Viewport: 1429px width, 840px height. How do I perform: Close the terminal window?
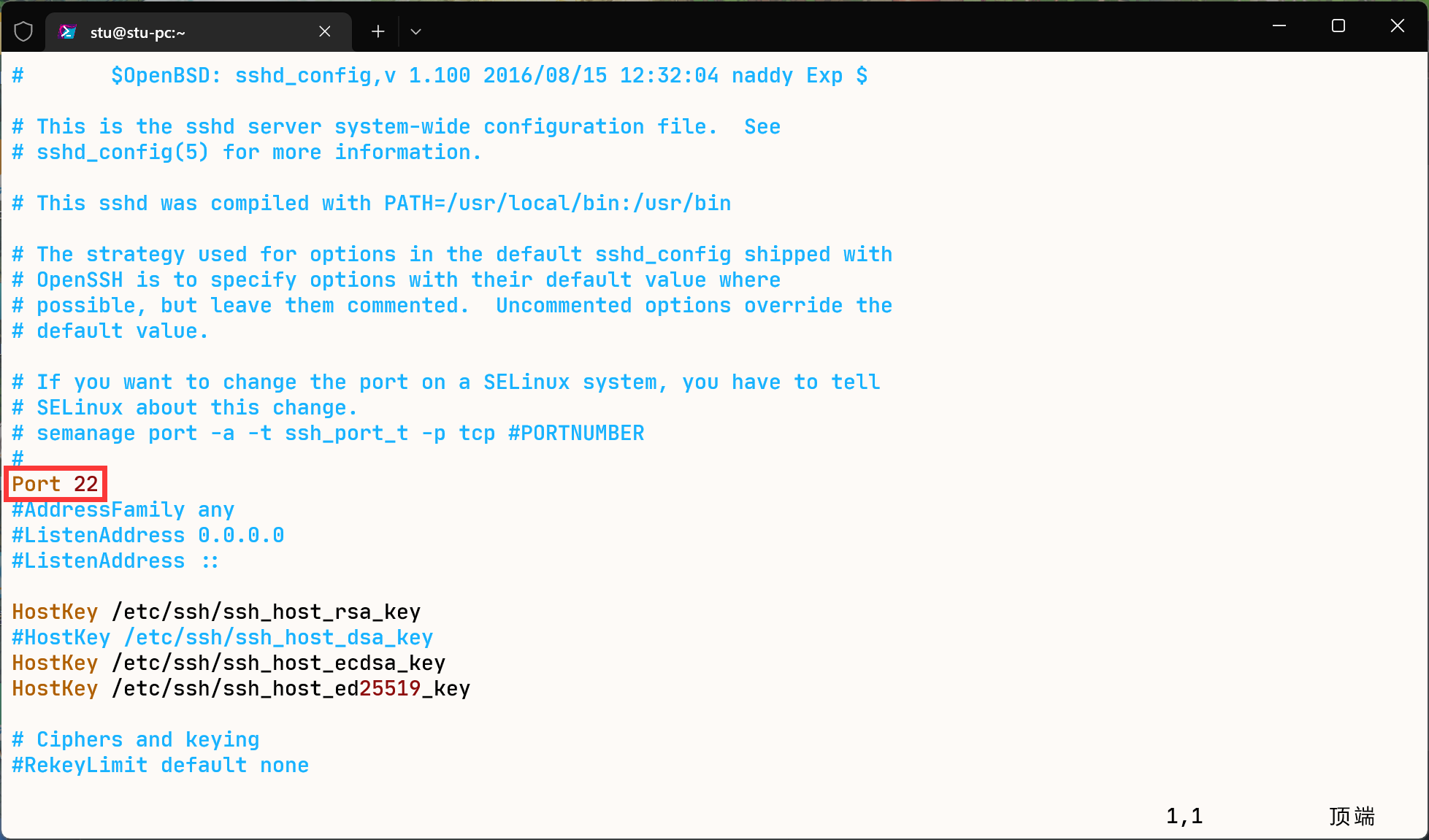[1398, 26]
